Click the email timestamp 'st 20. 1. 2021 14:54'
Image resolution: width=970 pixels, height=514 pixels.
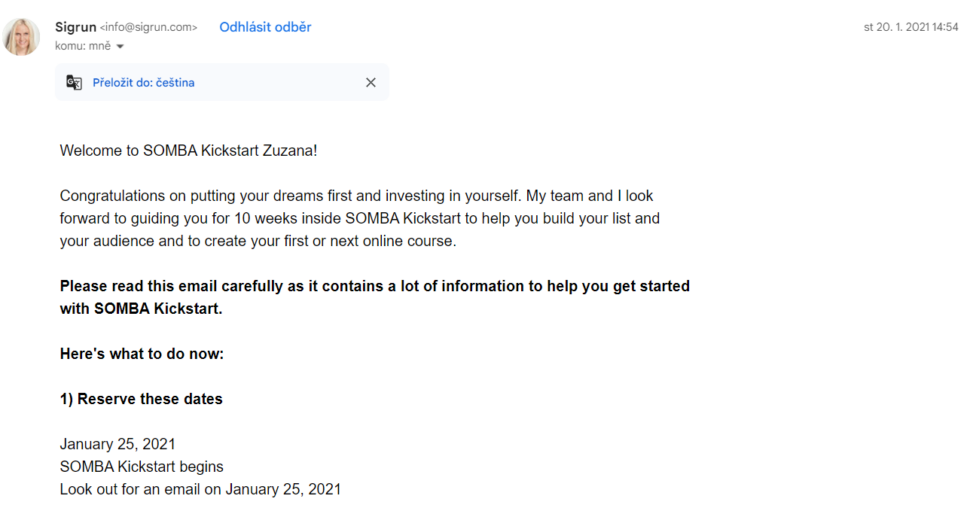pos(911,28)
